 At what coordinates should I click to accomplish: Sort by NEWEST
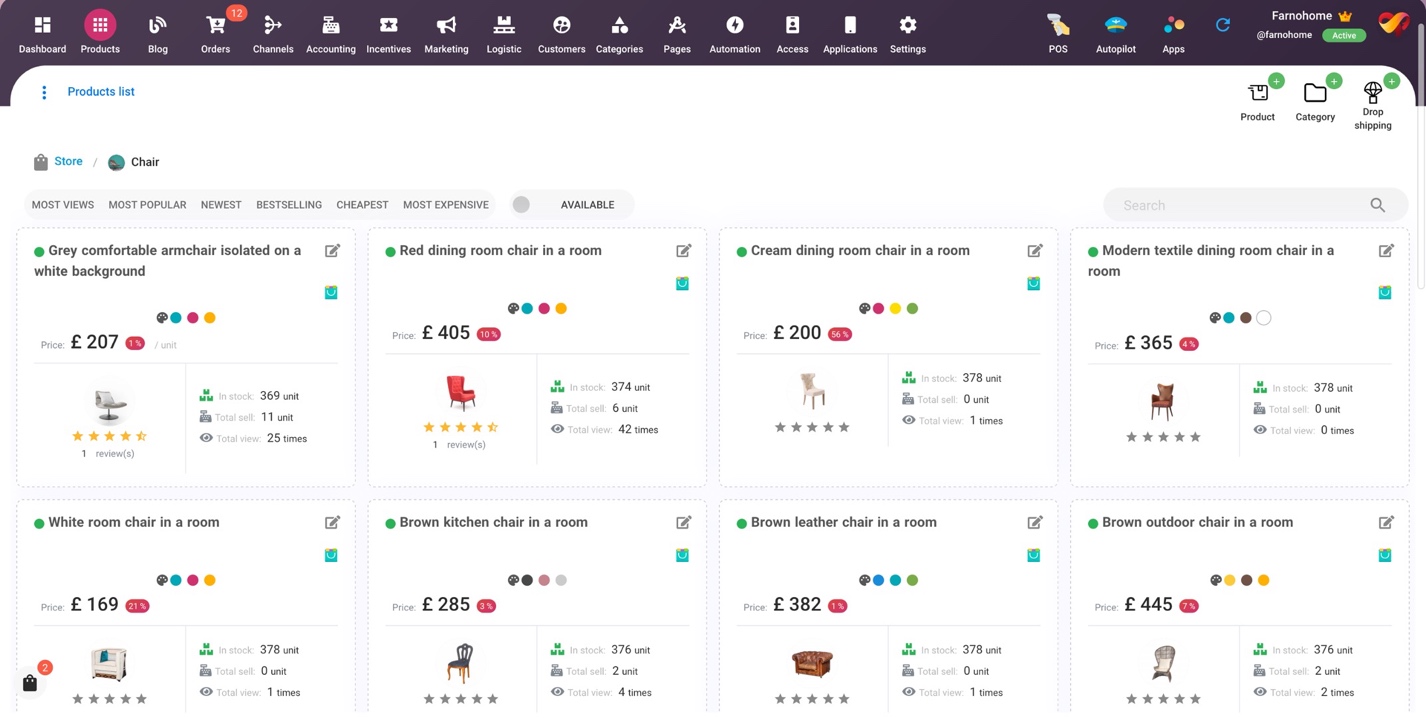pyautogui.click(x=221, y=205)
